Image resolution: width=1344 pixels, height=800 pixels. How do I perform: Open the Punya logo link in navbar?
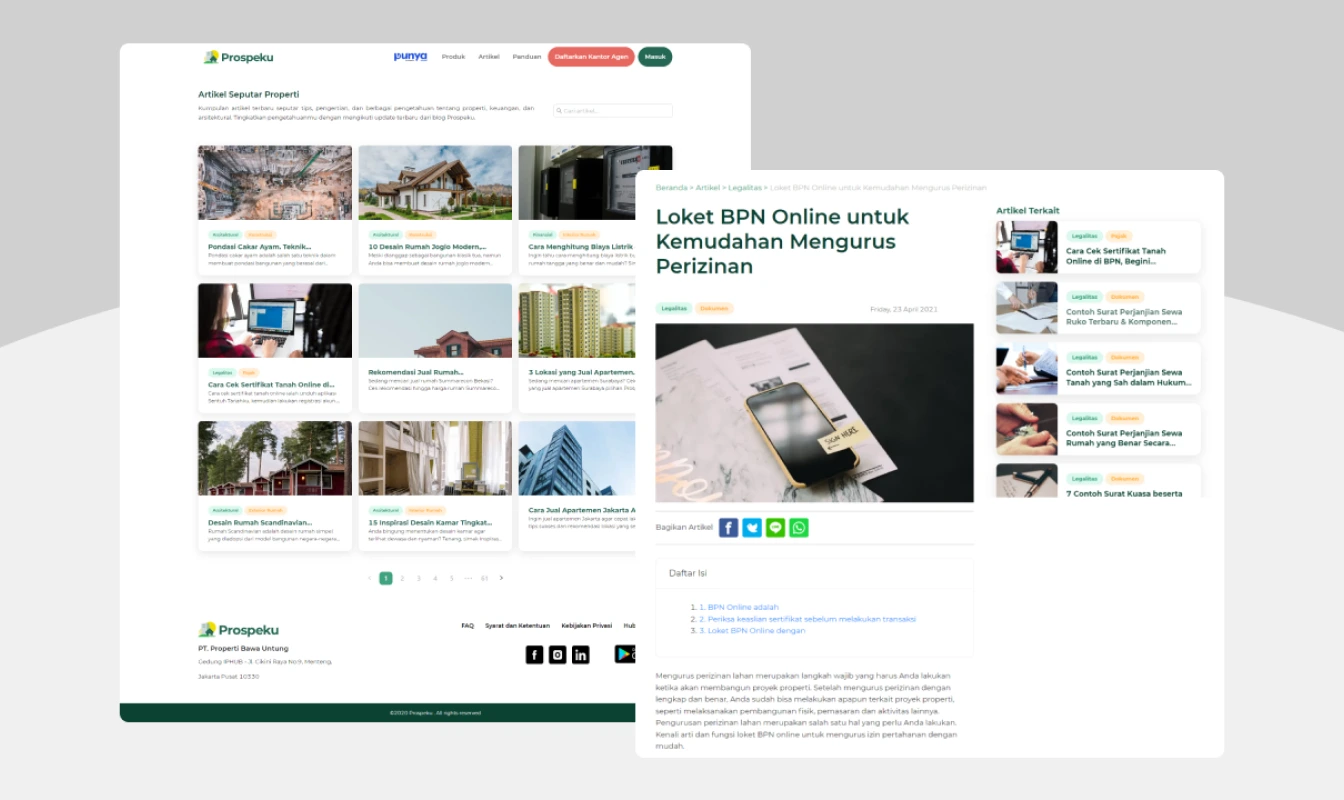click(x=410, y=57)
